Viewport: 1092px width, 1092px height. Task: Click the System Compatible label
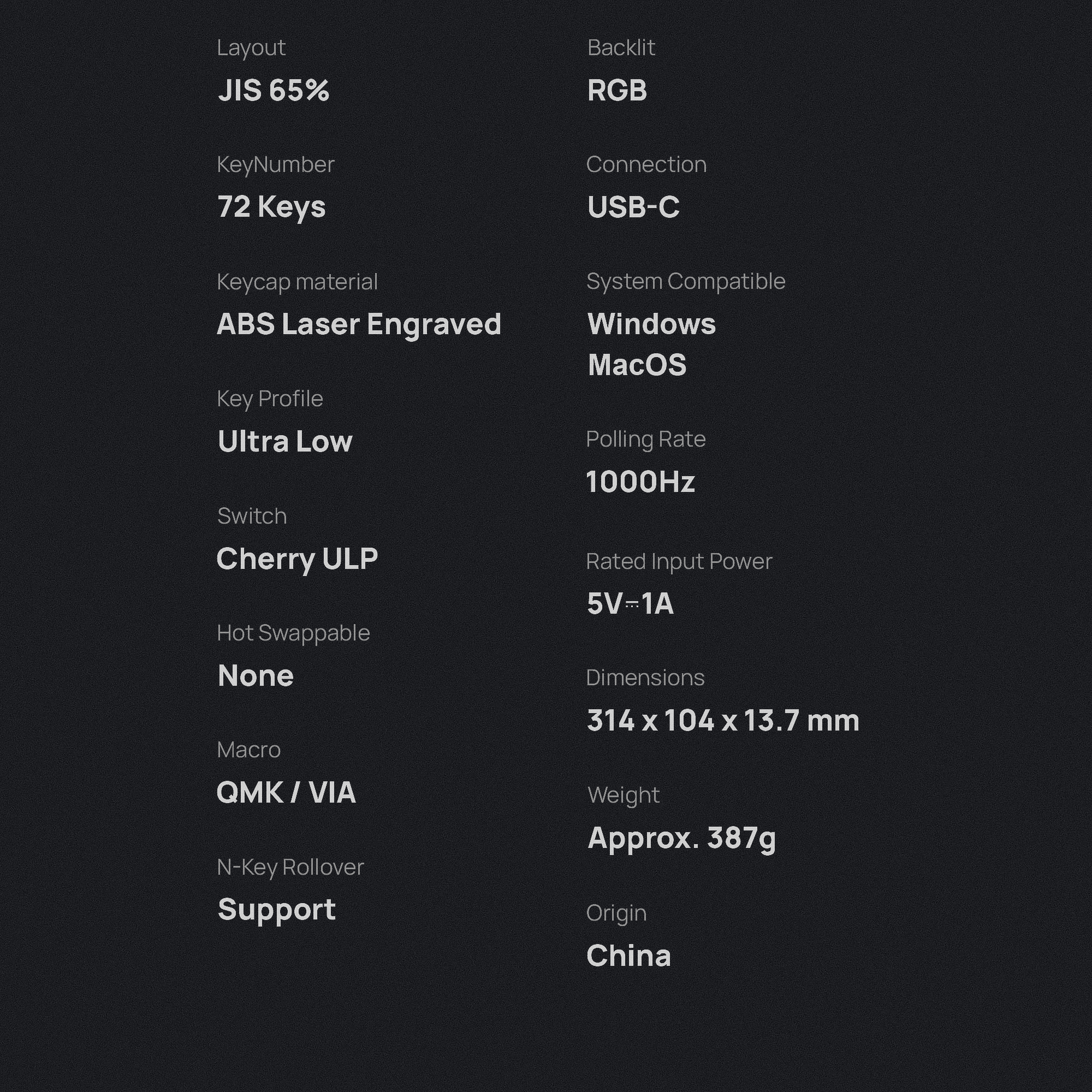pyautogui.click(x=686, y=282)
